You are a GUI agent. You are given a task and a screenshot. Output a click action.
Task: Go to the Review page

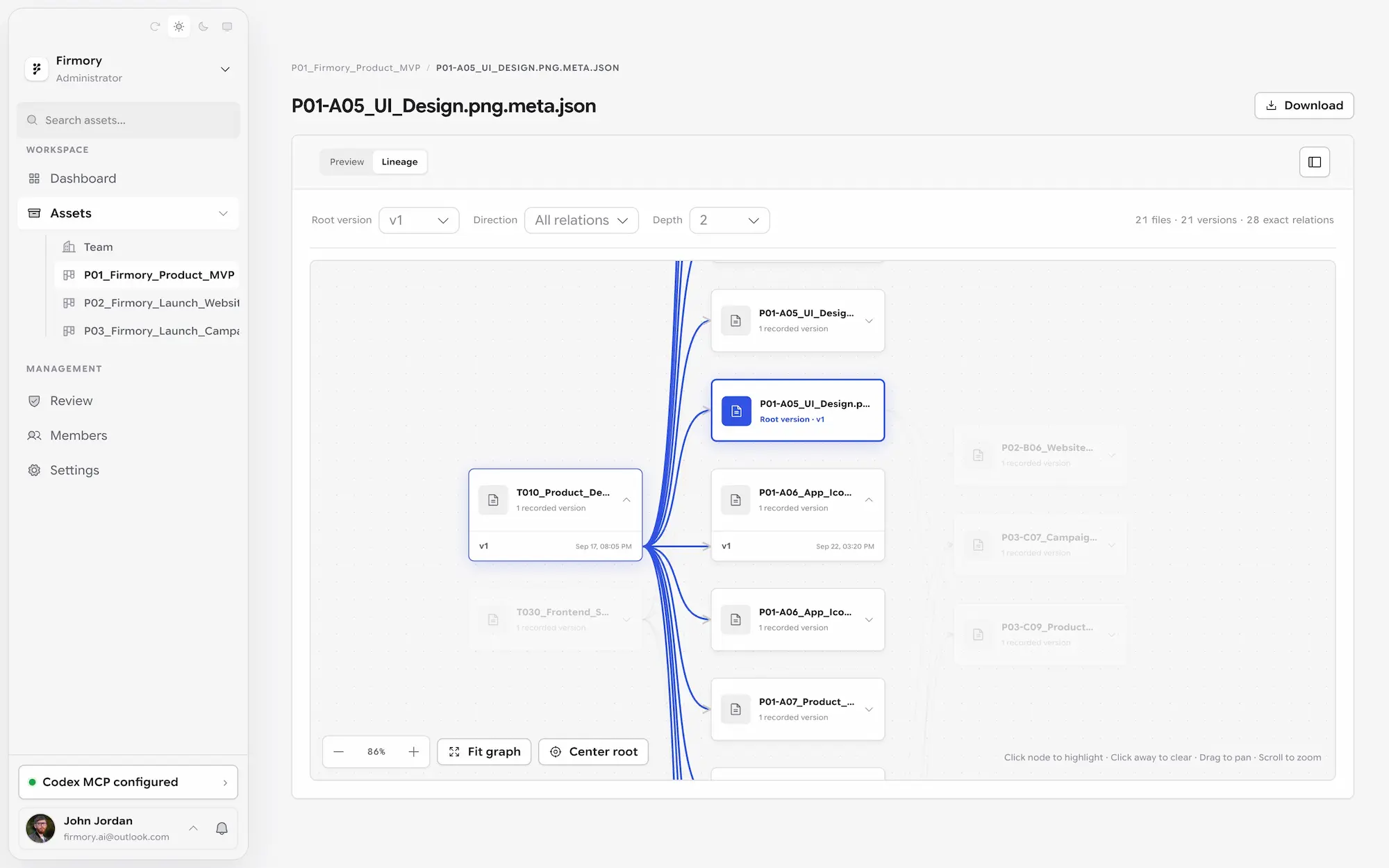click(128, 401)
